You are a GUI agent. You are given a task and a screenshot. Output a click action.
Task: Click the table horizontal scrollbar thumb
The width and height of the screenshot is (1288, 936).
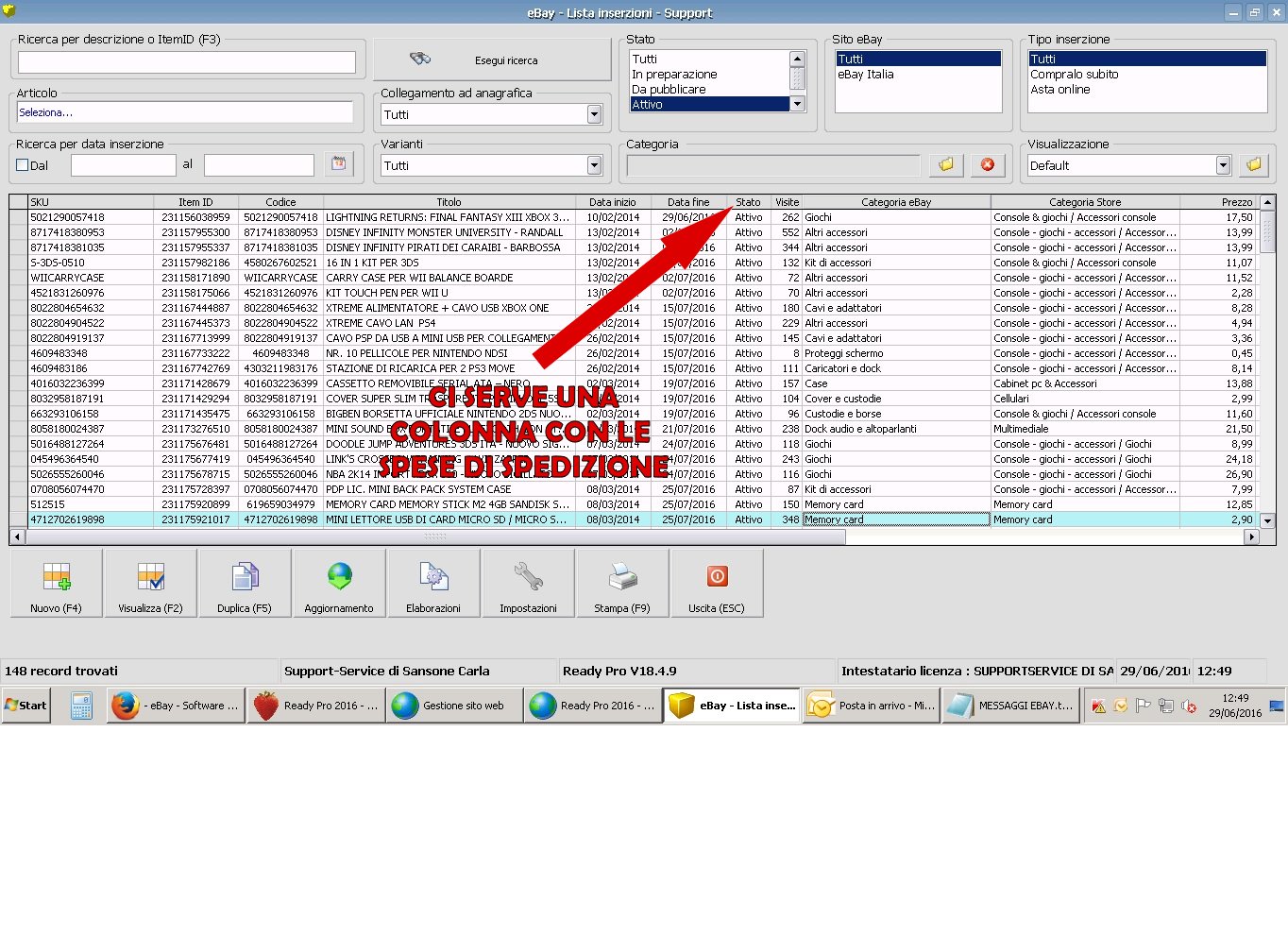435,536
